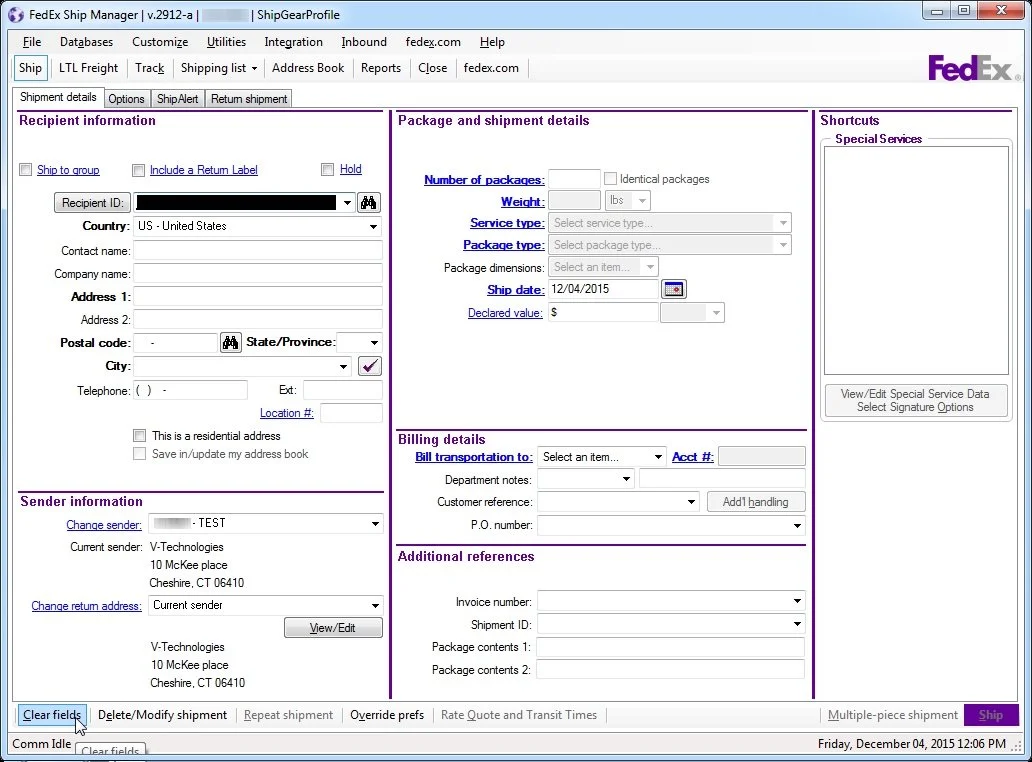Open Change sender dropdown
The image size is (1032, 762).
pyautogui.click(x=375, y=524)
